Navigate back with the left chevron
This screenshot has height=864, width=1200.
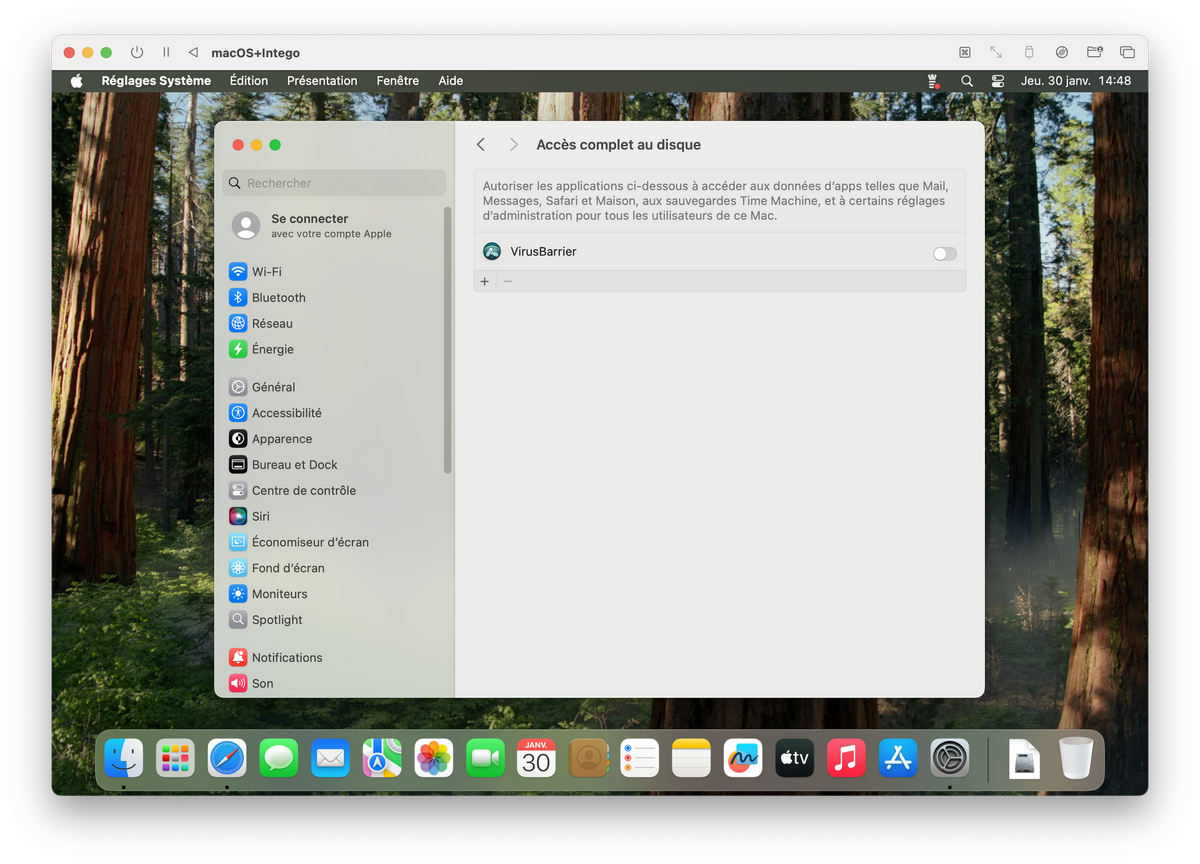point(481,145)
